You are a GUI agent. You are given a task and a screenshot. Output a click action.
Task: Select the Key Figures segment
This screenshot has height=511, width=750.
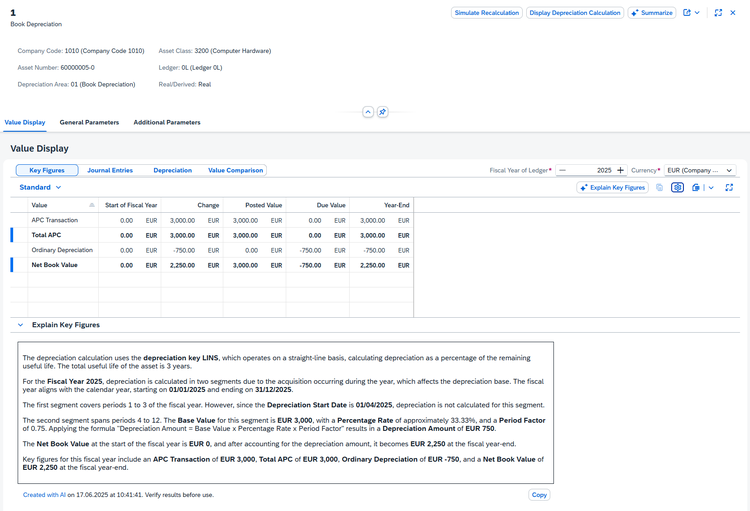coord(47,170)
